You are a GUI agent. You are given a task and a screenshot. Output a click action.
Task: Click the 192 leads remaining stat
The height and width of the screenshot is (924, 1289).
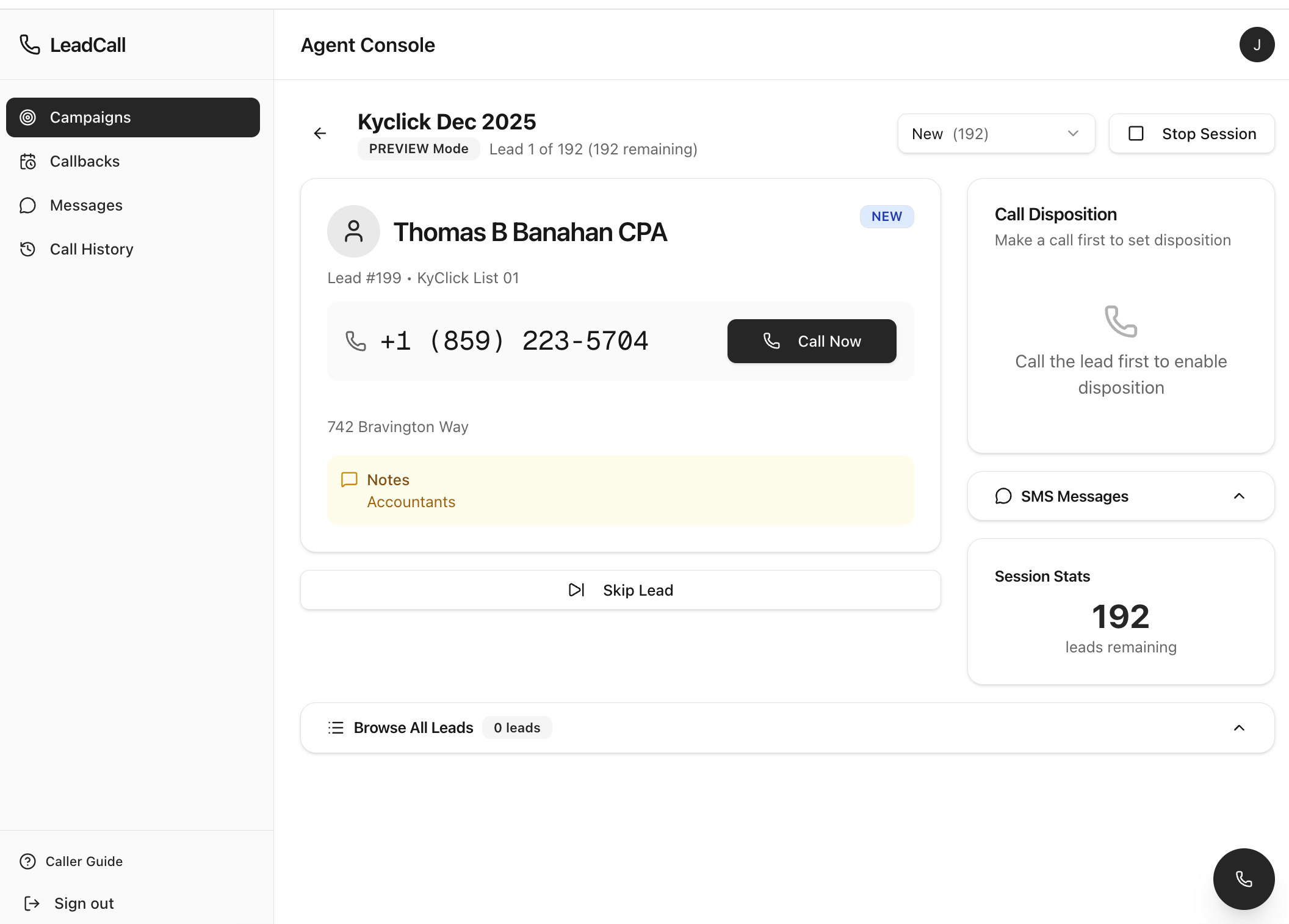tap(1121, 628)
